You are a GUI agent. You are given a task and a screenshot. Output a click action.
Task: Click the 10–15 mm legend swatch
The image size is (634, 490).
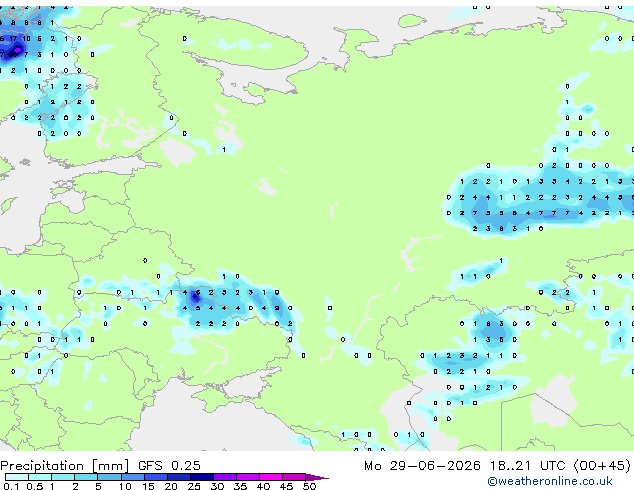click(132, 477)
